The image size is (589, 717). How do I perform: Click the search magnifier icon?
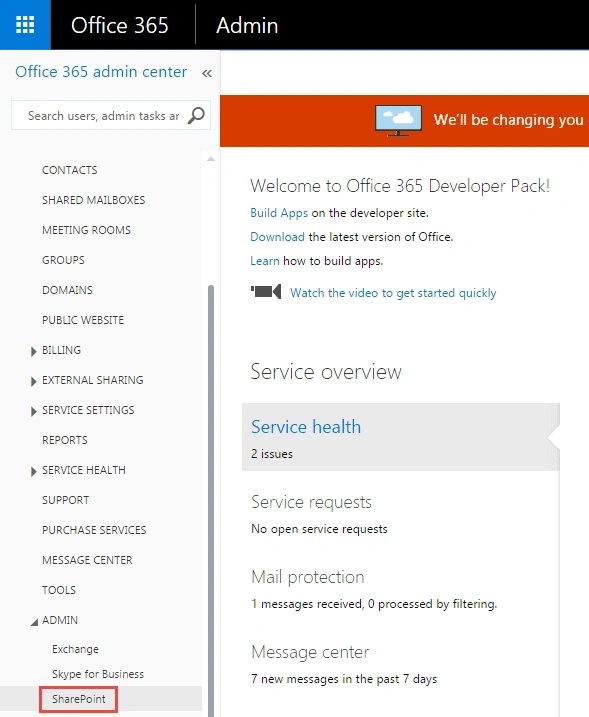(196, 115)
